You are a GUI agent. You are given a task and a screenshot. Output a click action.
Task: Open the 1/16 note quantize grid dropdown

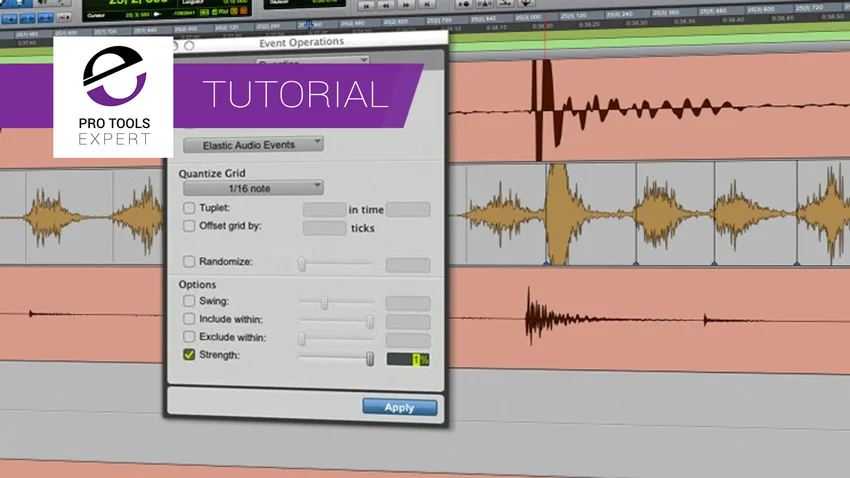(253, 188)
